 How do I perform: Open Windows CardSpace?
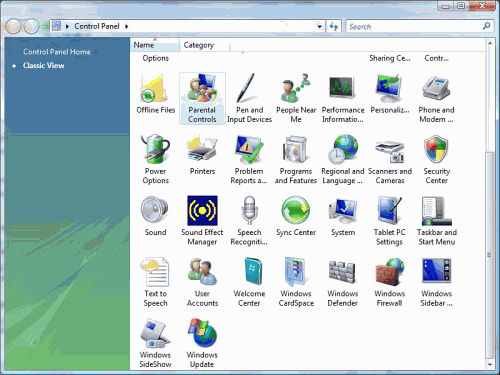(296, 282)
